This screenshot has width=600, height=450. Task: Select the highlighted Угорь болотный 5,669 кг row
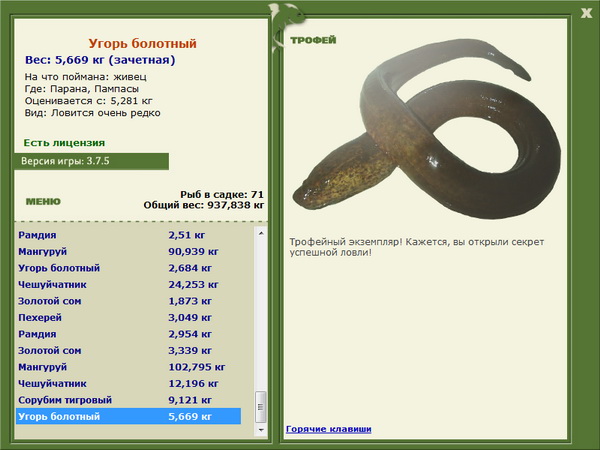(x=129, y=416)
